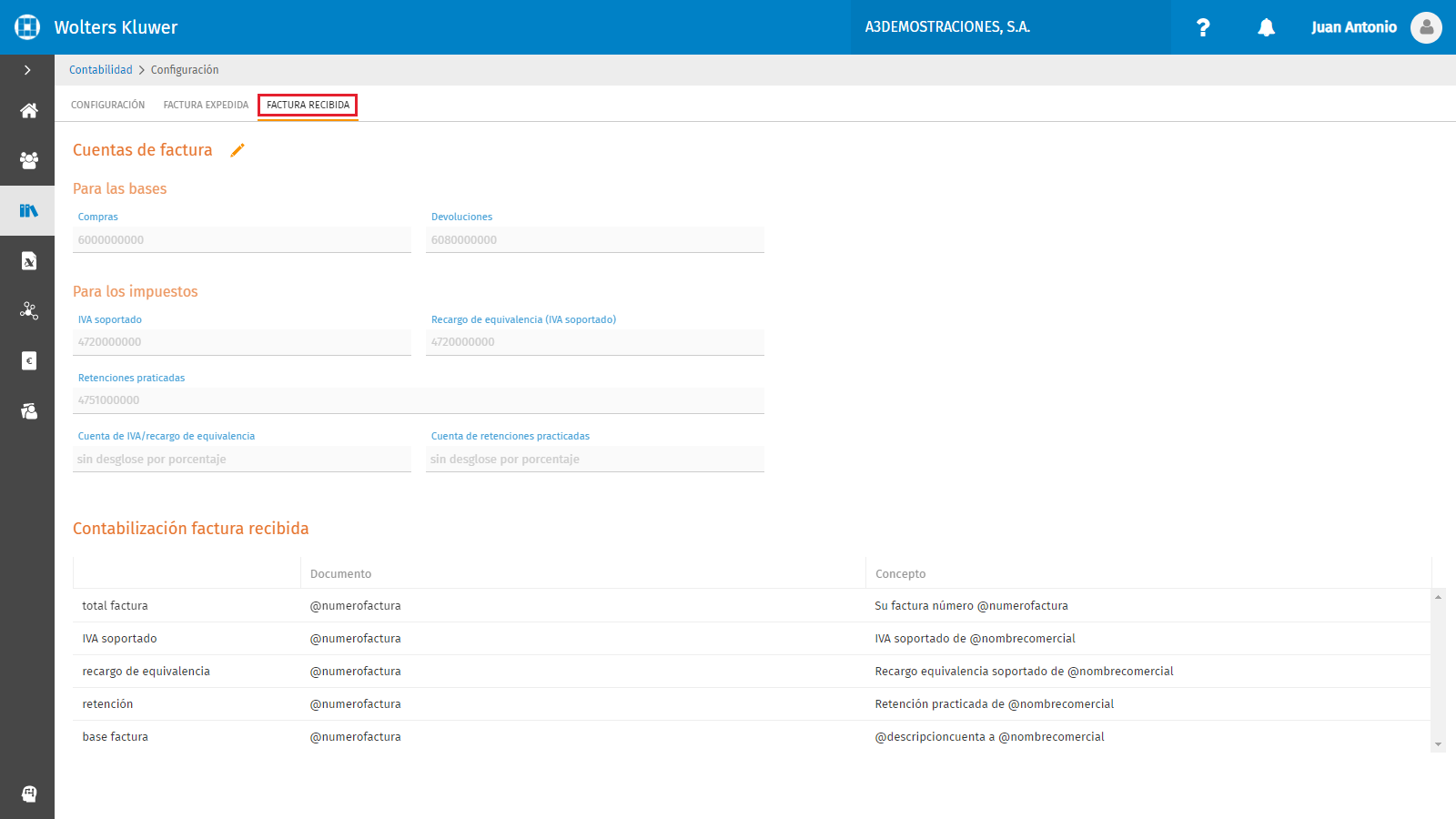
Task: Open the contacts group icon in sidebar
Action: click(x=29, y=161)
